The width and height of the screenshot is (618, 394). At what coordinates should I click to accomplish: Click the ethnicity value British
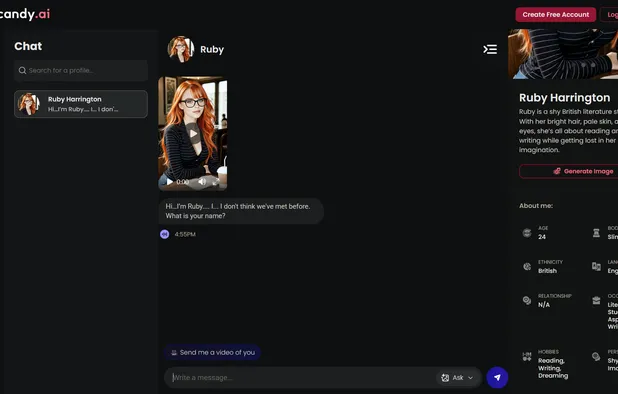point(547,271)
